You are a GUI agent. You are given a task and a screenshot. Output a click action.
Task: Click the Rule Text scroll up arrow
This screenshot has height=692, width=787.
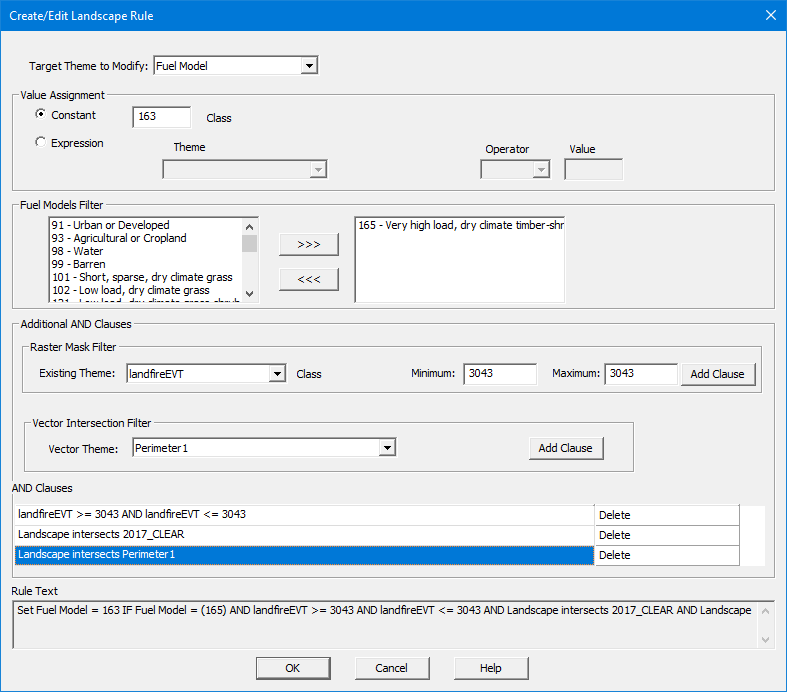tap(765, 611)
